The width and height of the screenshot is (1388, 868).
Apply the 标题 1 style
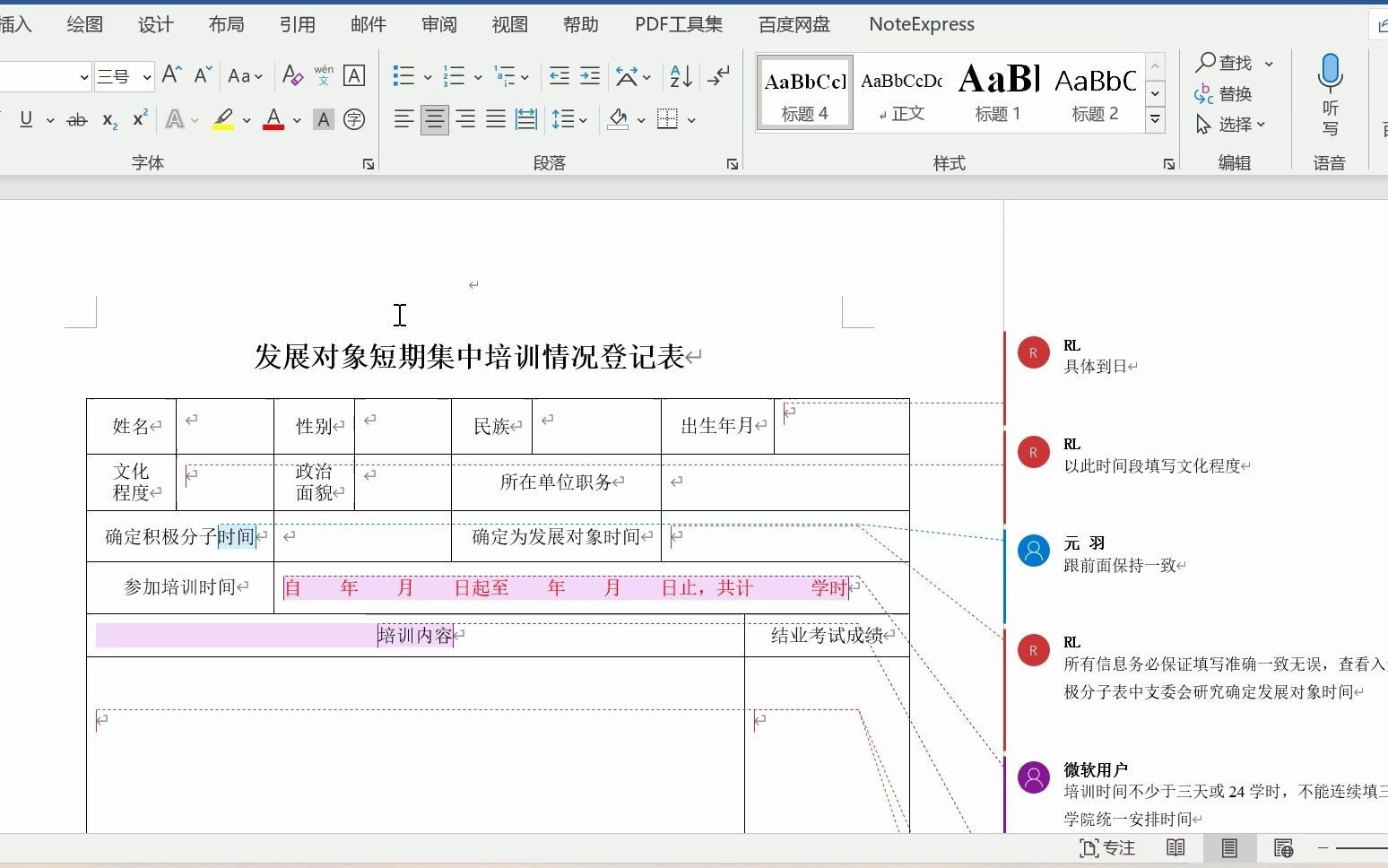click(997, 90)
